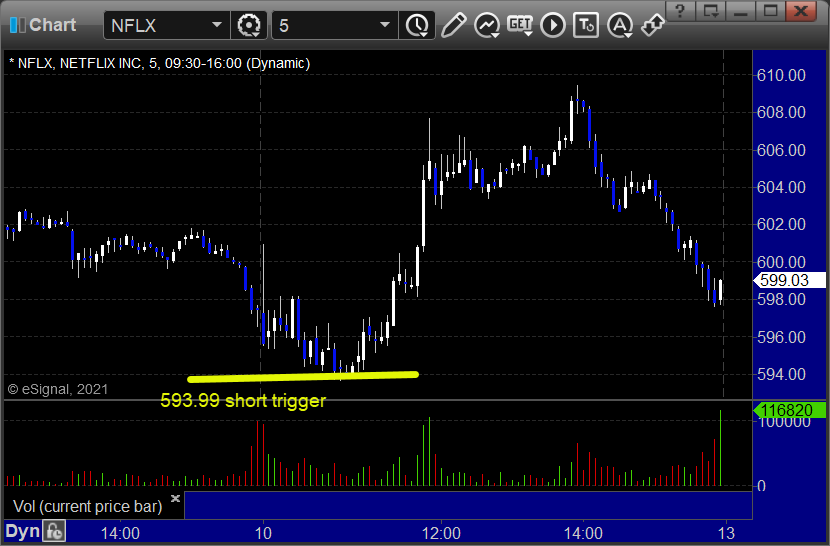Open the time template clock icon
Screen dimensions: 830x546
pos(418,25)
